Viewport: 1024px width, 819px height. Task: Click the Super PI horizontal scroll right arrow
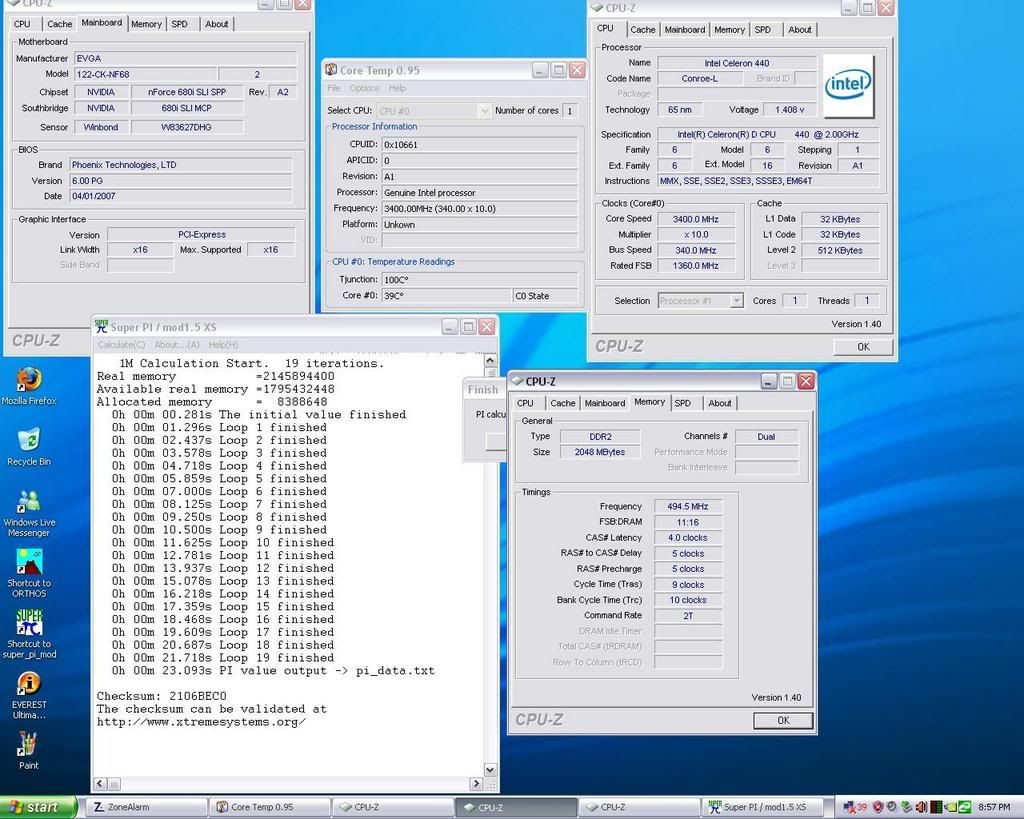476,784
